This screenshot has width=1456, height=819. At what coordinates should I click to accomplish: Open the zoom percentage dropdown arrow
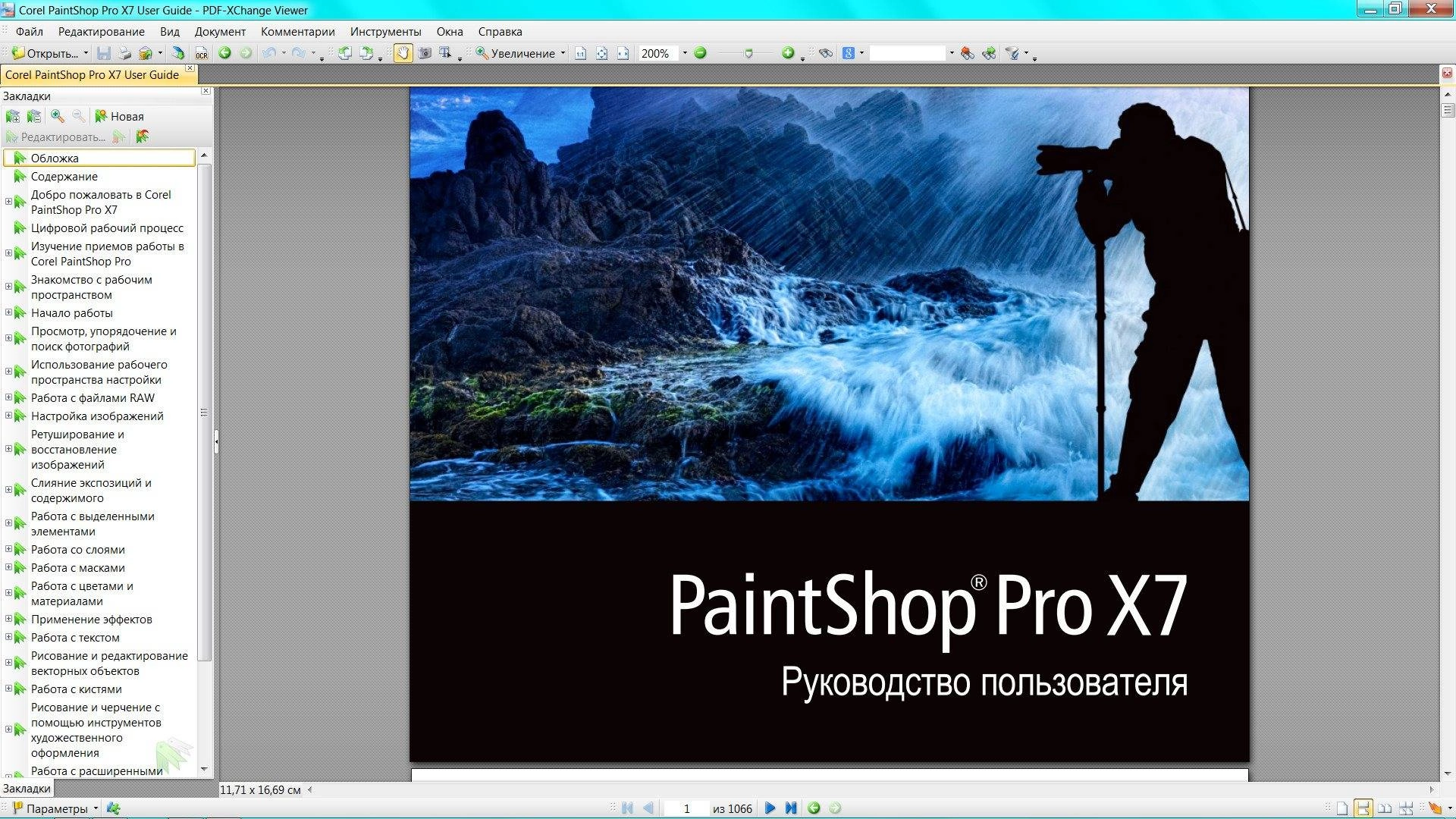[x=685, y=53]
